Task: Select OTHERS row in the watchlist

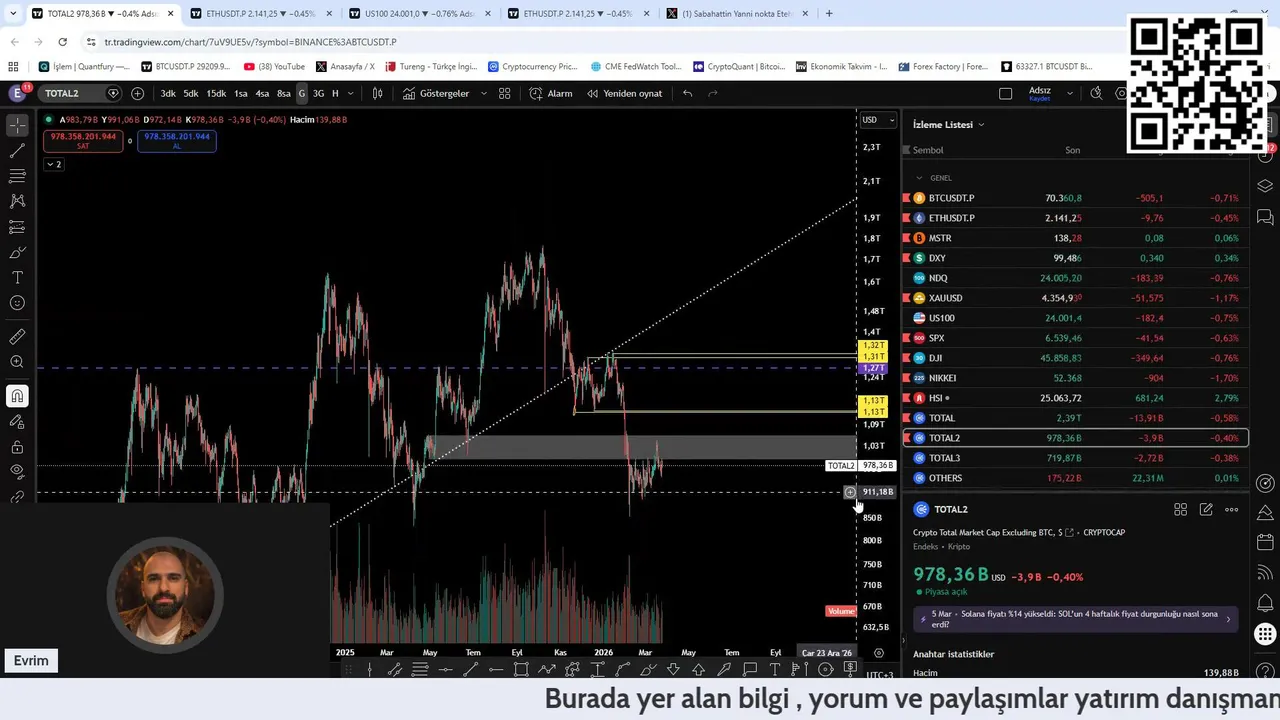Action: point(1075,478)
